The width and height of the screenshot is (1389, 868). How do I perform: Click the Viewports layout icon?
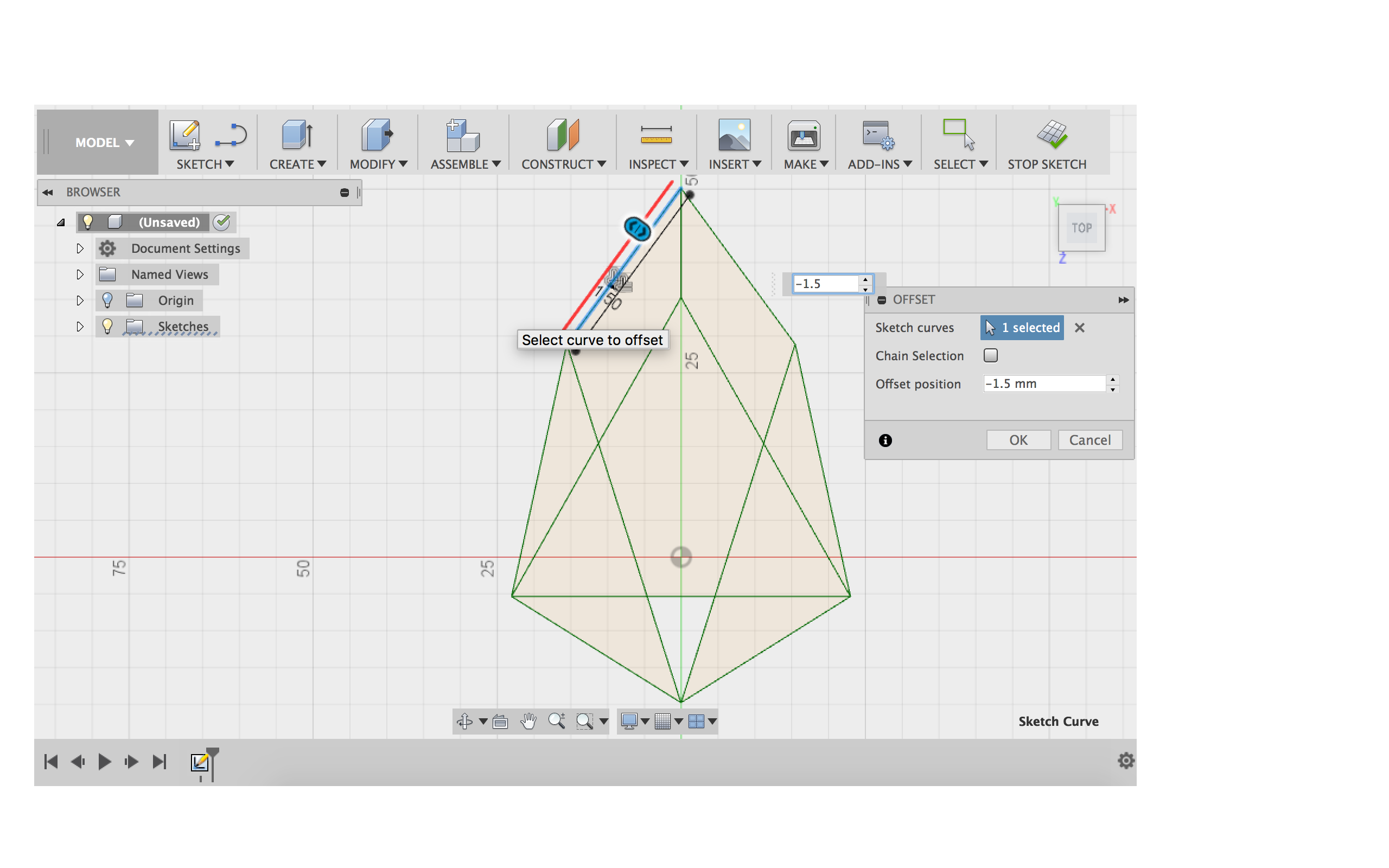click(x=696, y=721)
